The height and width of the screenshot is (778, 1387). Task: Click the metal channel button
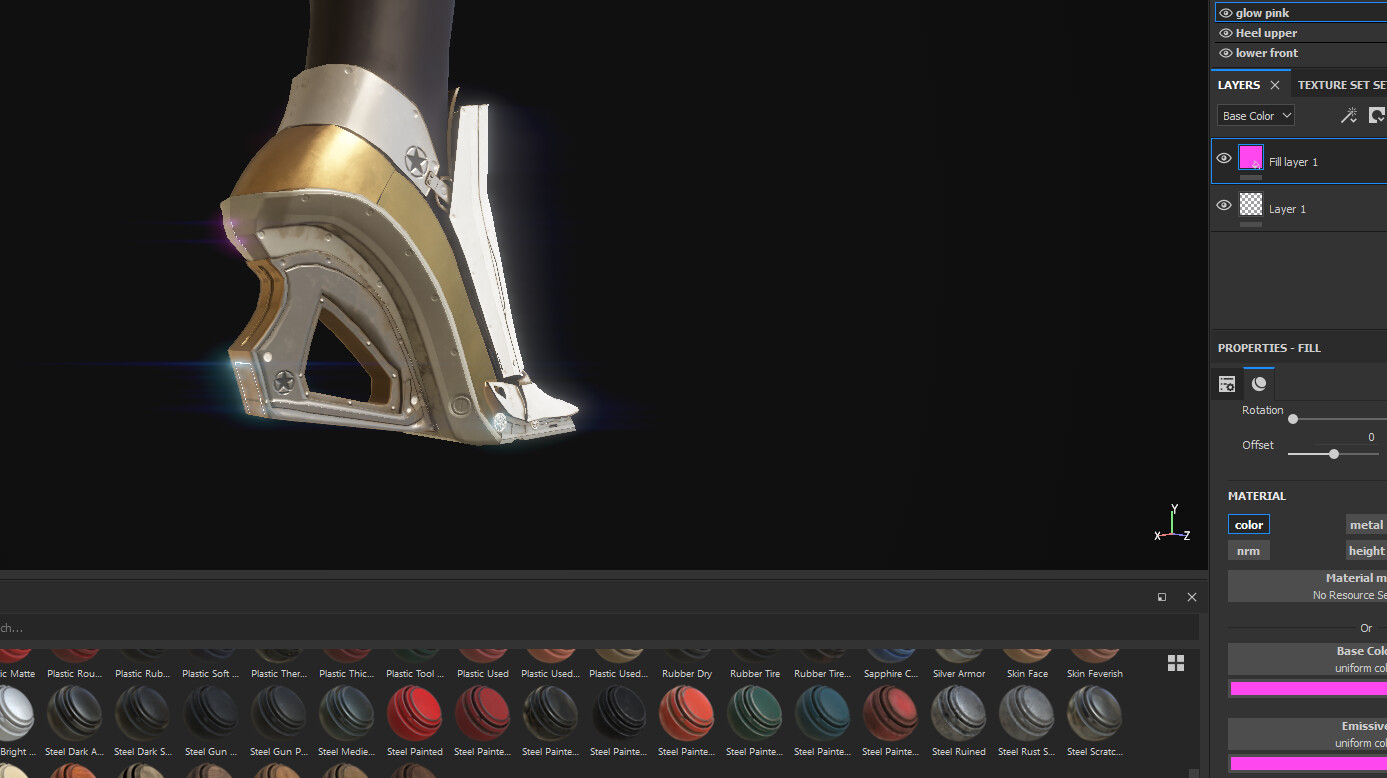click(1366, 524)
